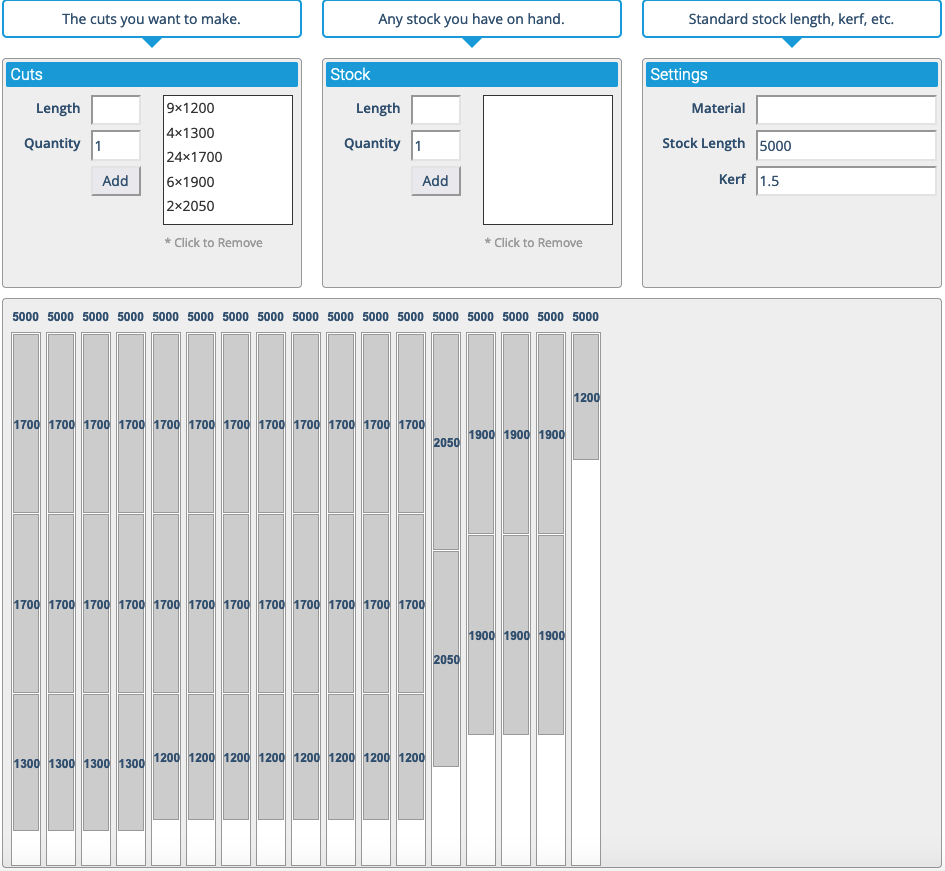Click the Material input in Settings
Screen dimensions: 945x871
pyautogui.click(x=846, y=110)
